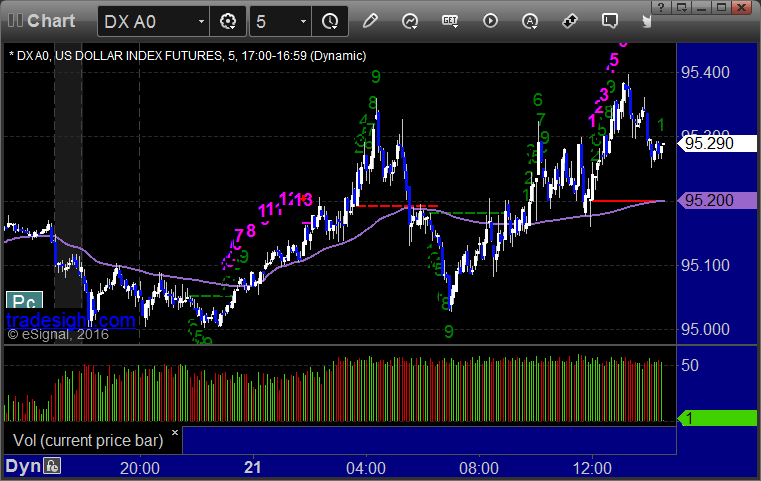Image resolution: width=761 pixels, height=481 pixels.
Task: Click the green volume value marker 1
Action: (717, 418)
